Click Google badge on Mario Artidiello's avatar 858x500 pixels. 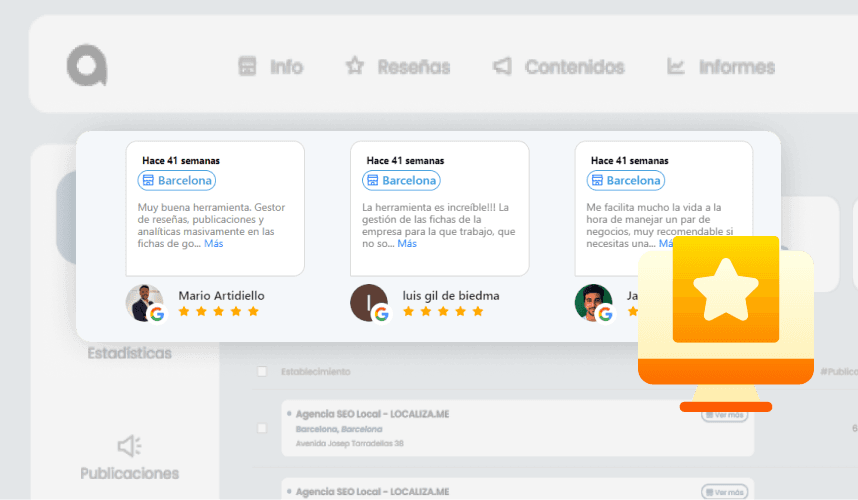[157, 314]
